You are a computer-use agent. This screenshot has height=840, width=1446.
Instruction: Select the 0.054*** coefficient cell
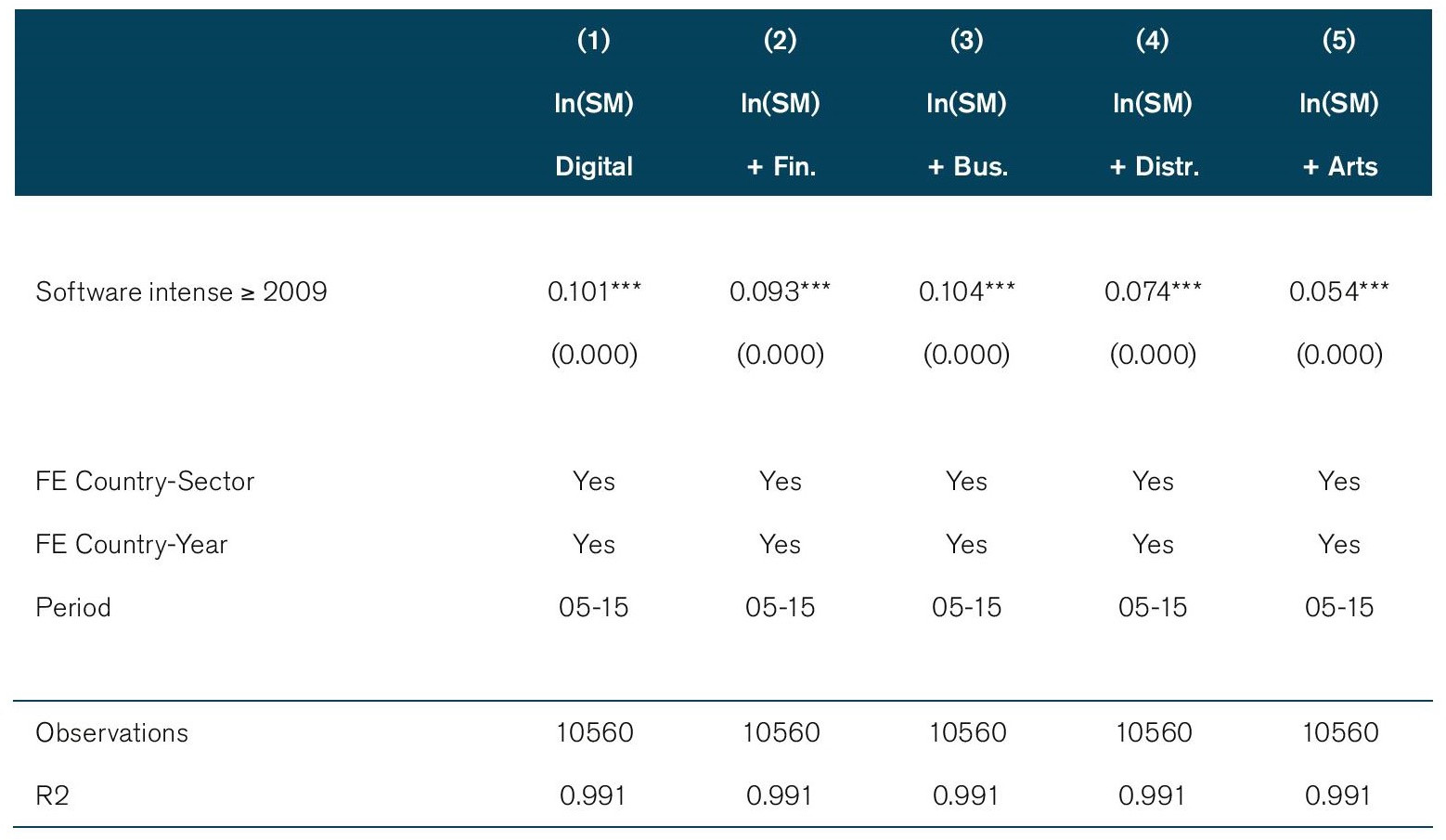click(1338, 292)
